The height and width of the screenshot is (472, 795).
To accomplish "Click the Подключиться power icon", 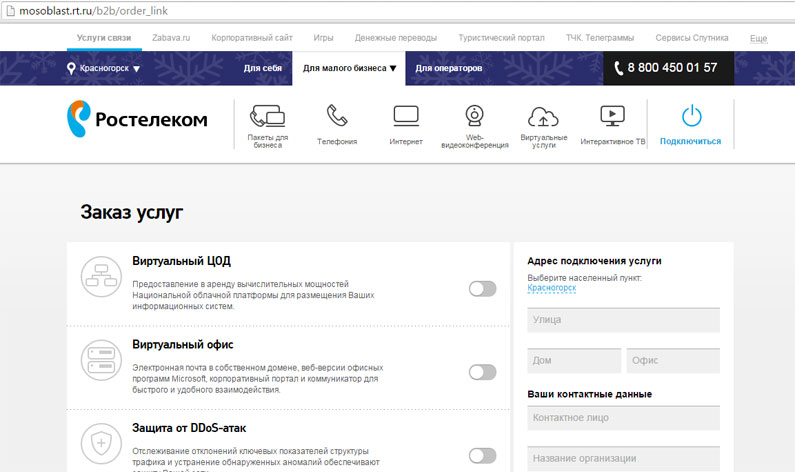I will pyautogui.click(x=691, y=116).
